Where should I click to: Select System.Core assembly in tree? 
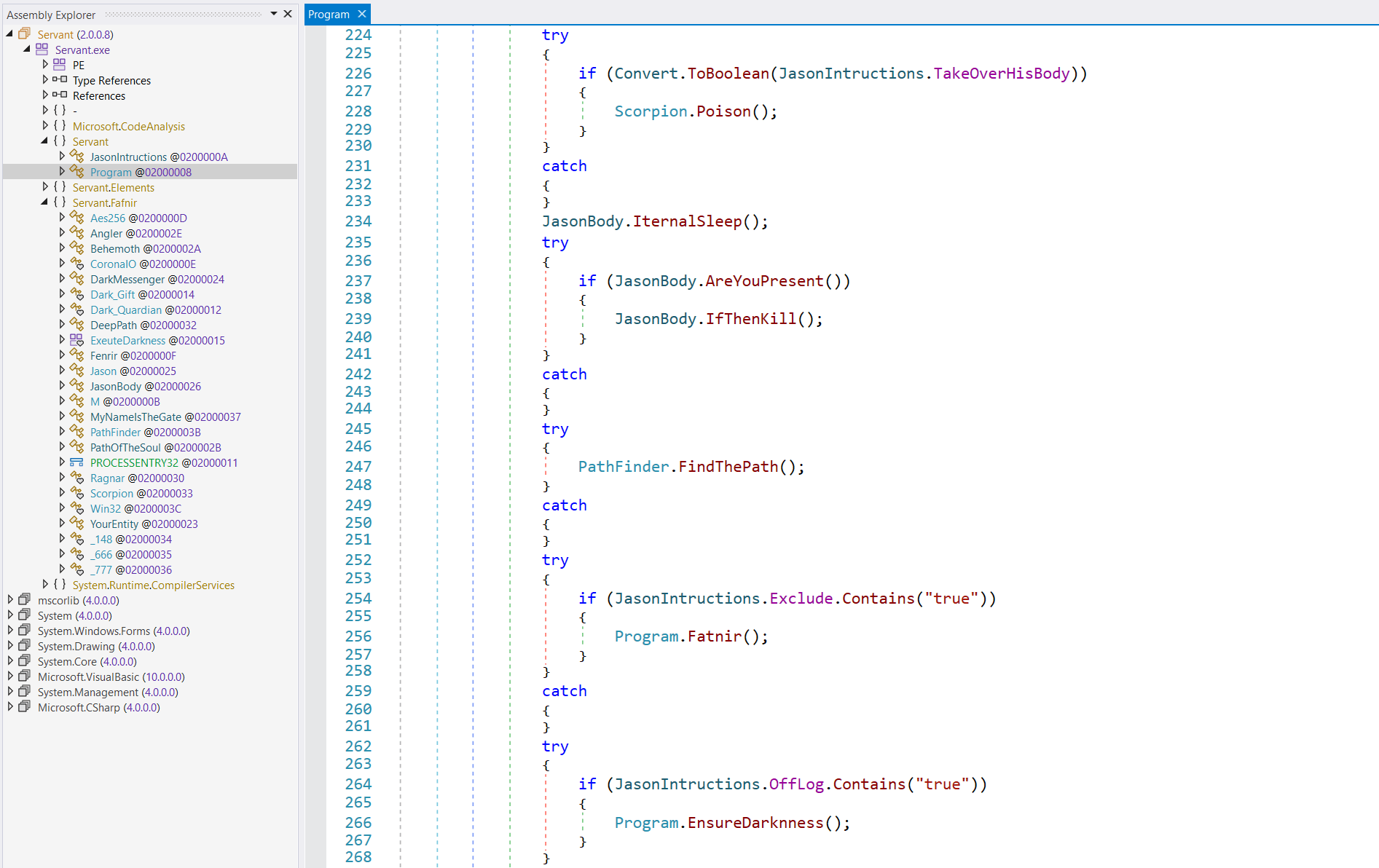click(87, 661)
